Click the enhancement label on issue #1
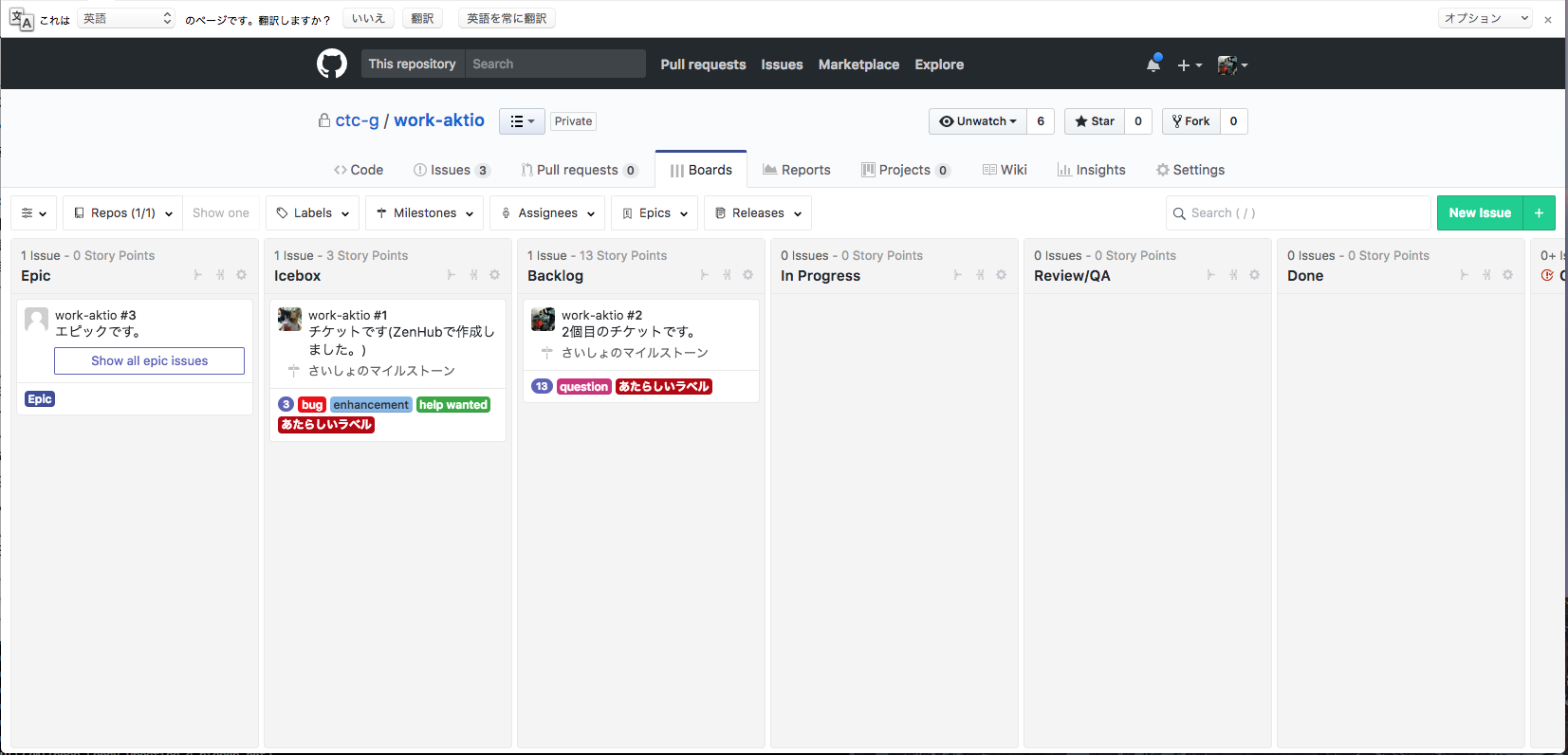 pyautogui.click(x=371, y=405)
